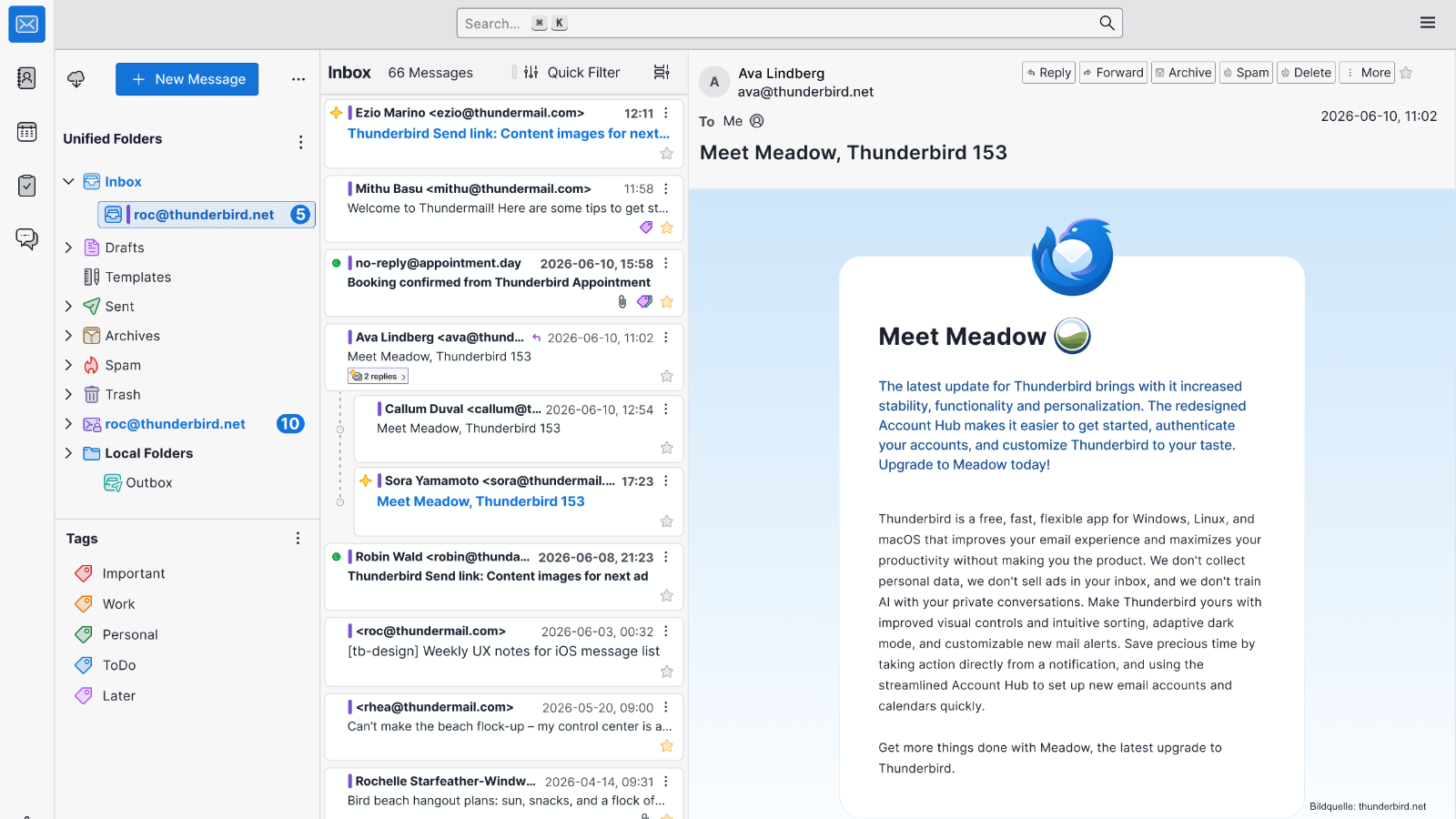The width and height of the screenshot is (1456, 819).
Task: Open Mithu Basu message kebab menu
Action: (666, 188)
